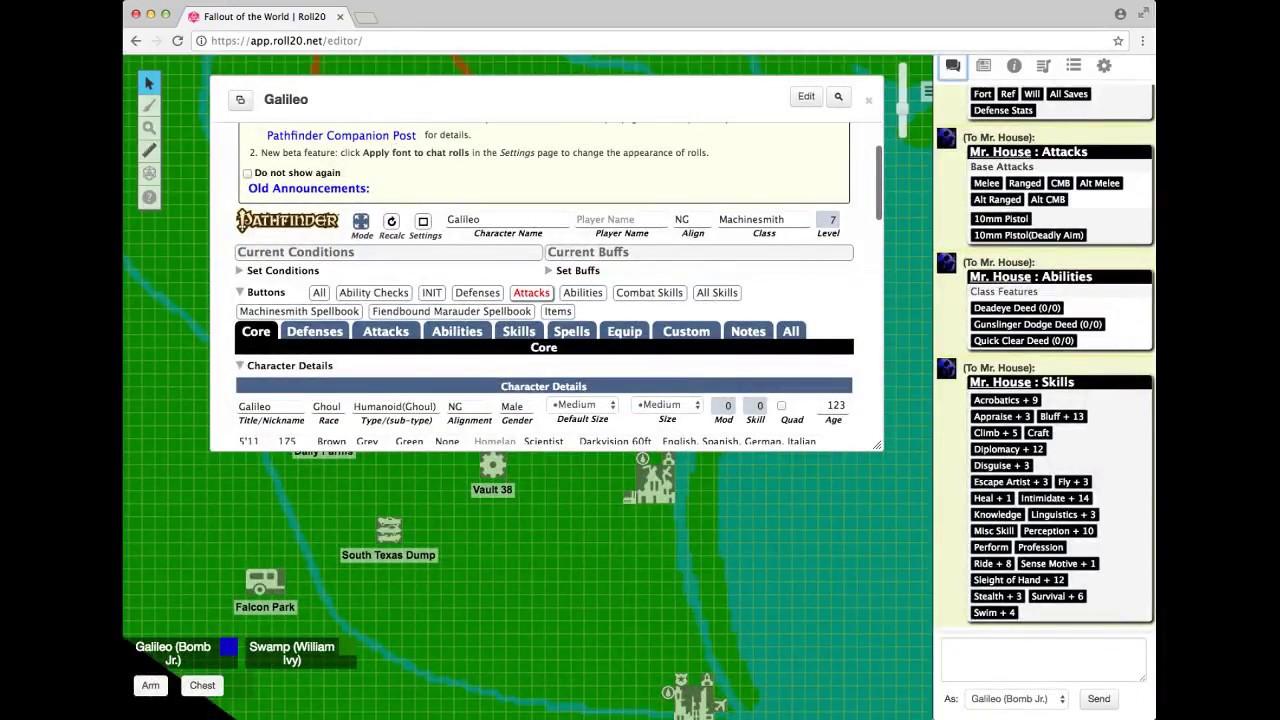Roll Deadeye Deed (0/0) in chat
1280x720 pixels.
point(1017,308)
